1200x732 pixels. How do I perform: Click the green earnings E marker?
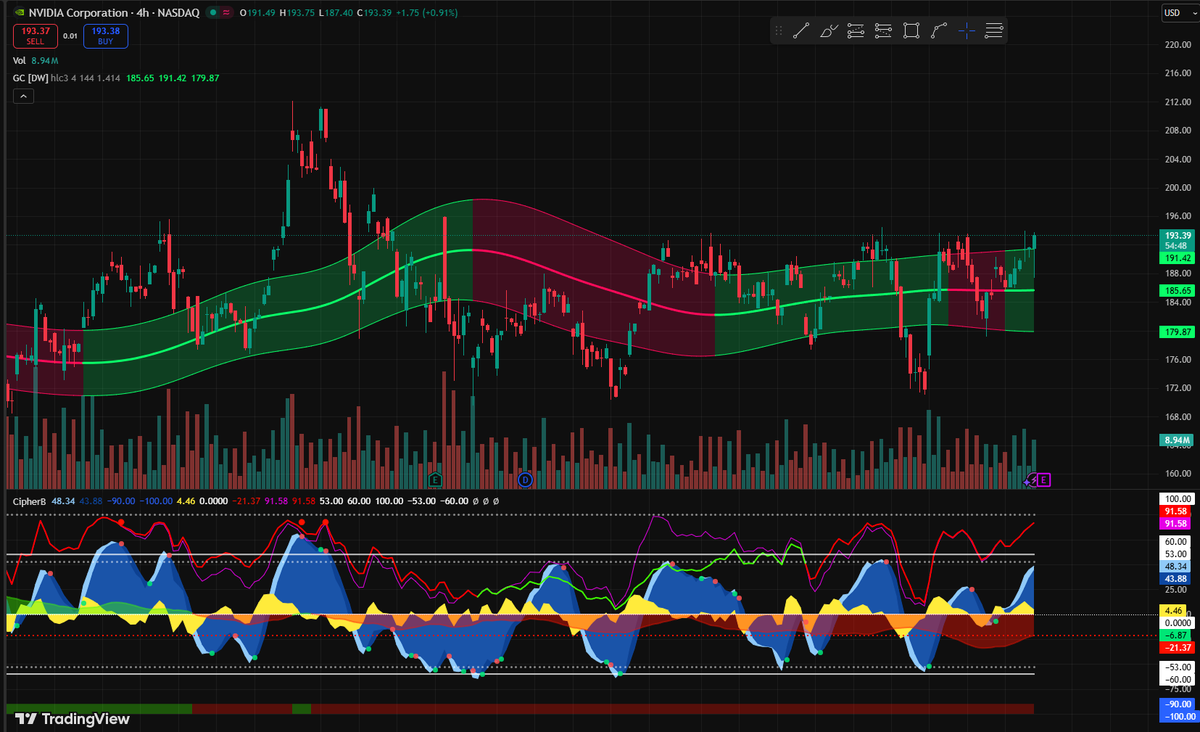(x=435, y=480)
